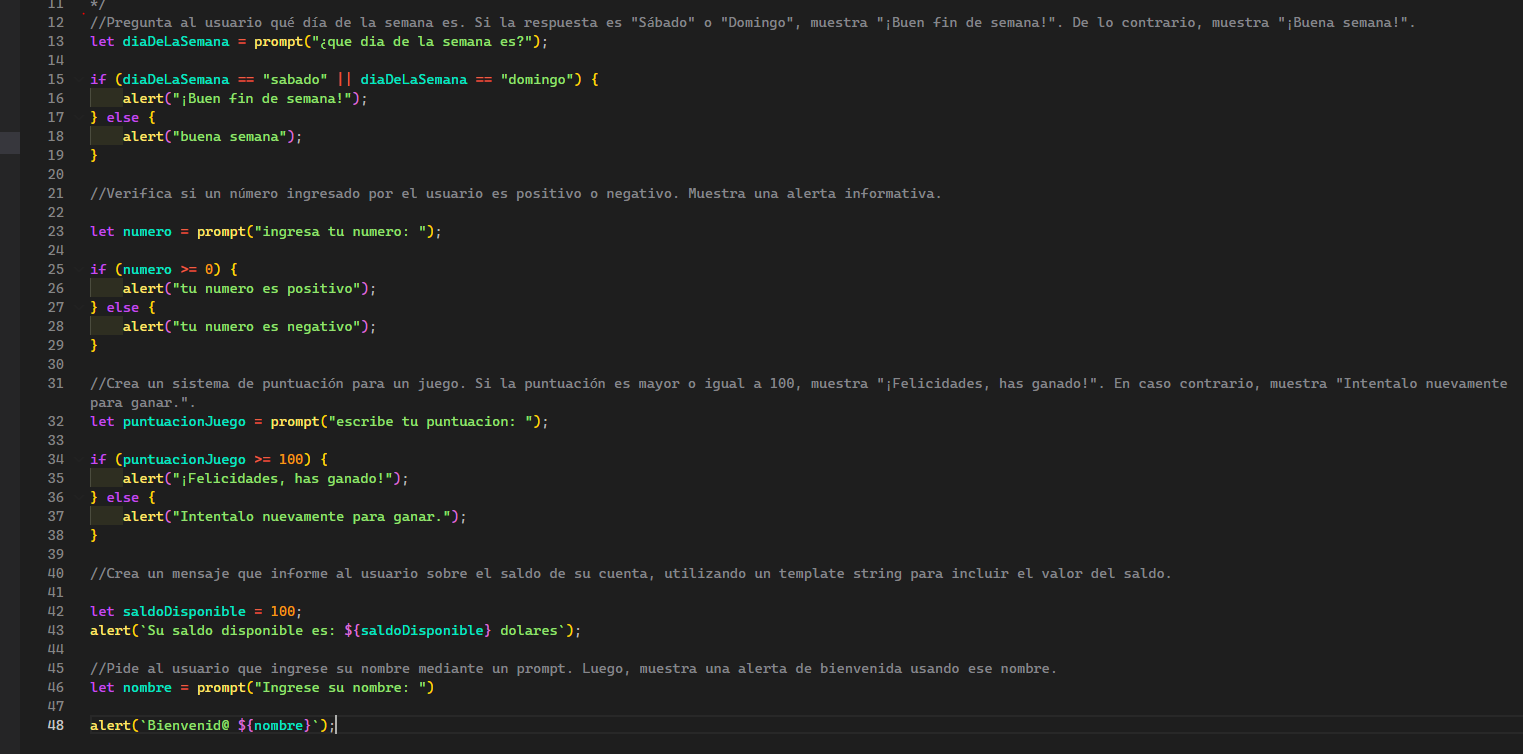The width and height of the screenshot is (1523, 754).
Task: Click line number 18 in the gutter
Action: pyautogui.click(x=56, y=136)
